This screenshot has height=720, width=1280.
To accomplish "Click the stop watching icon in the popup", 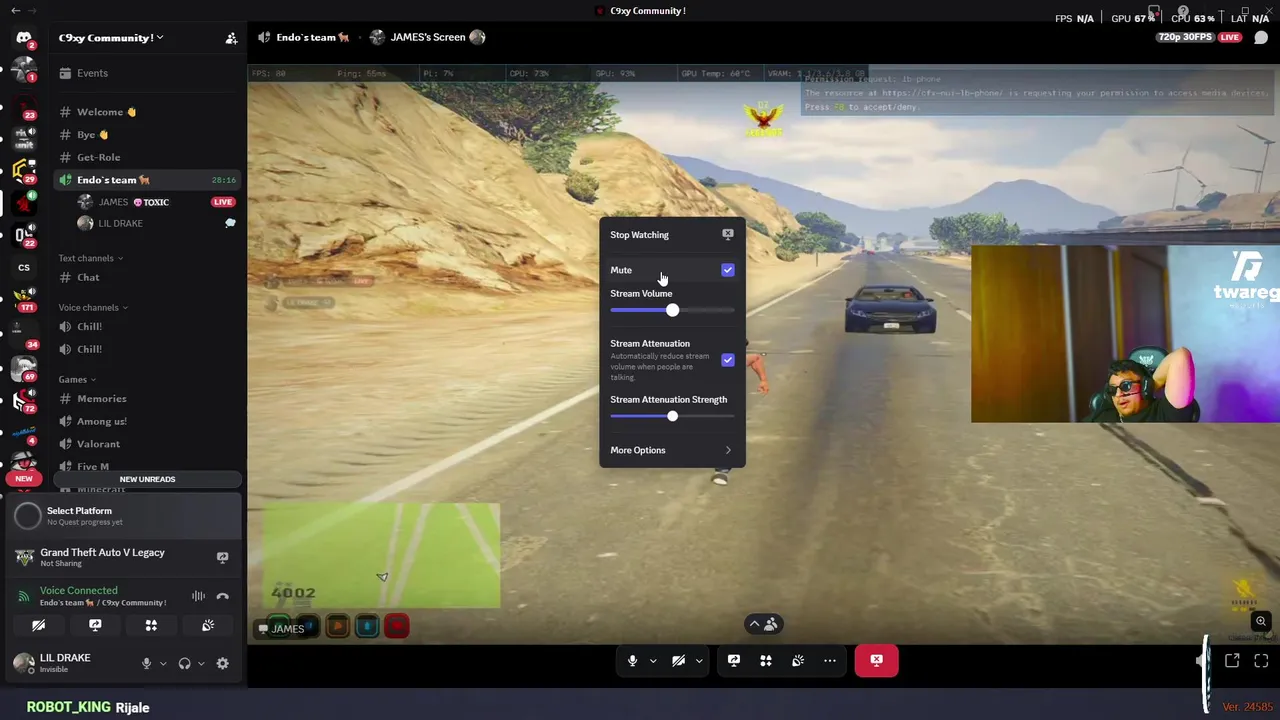I will (x=728, y=234).
